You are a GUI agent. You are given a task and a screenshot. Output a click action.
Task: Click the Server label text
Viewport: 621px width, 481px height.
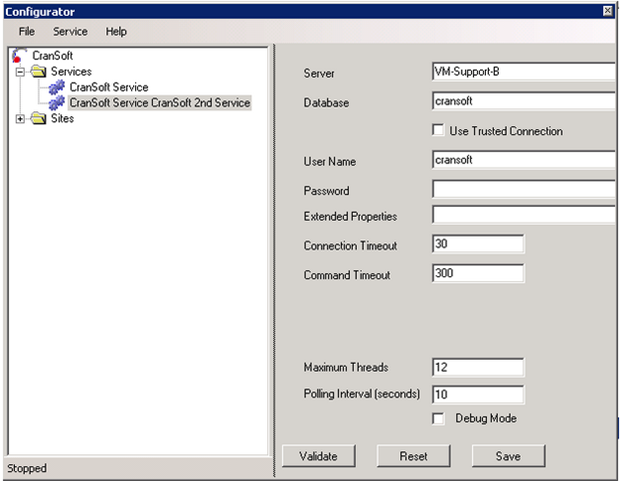click(319, 73)
